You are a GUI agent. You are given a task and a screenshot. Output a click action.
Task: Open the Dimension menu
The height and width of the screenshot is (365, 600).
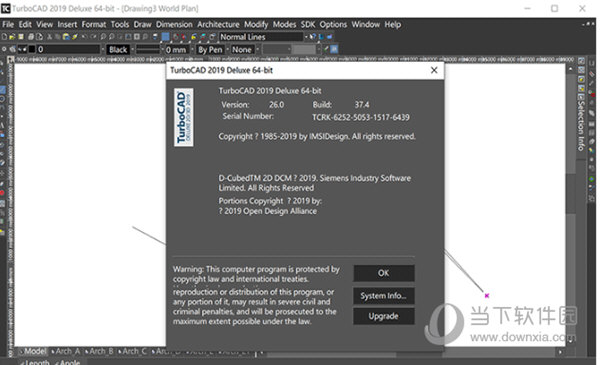[x=174, y=24]
